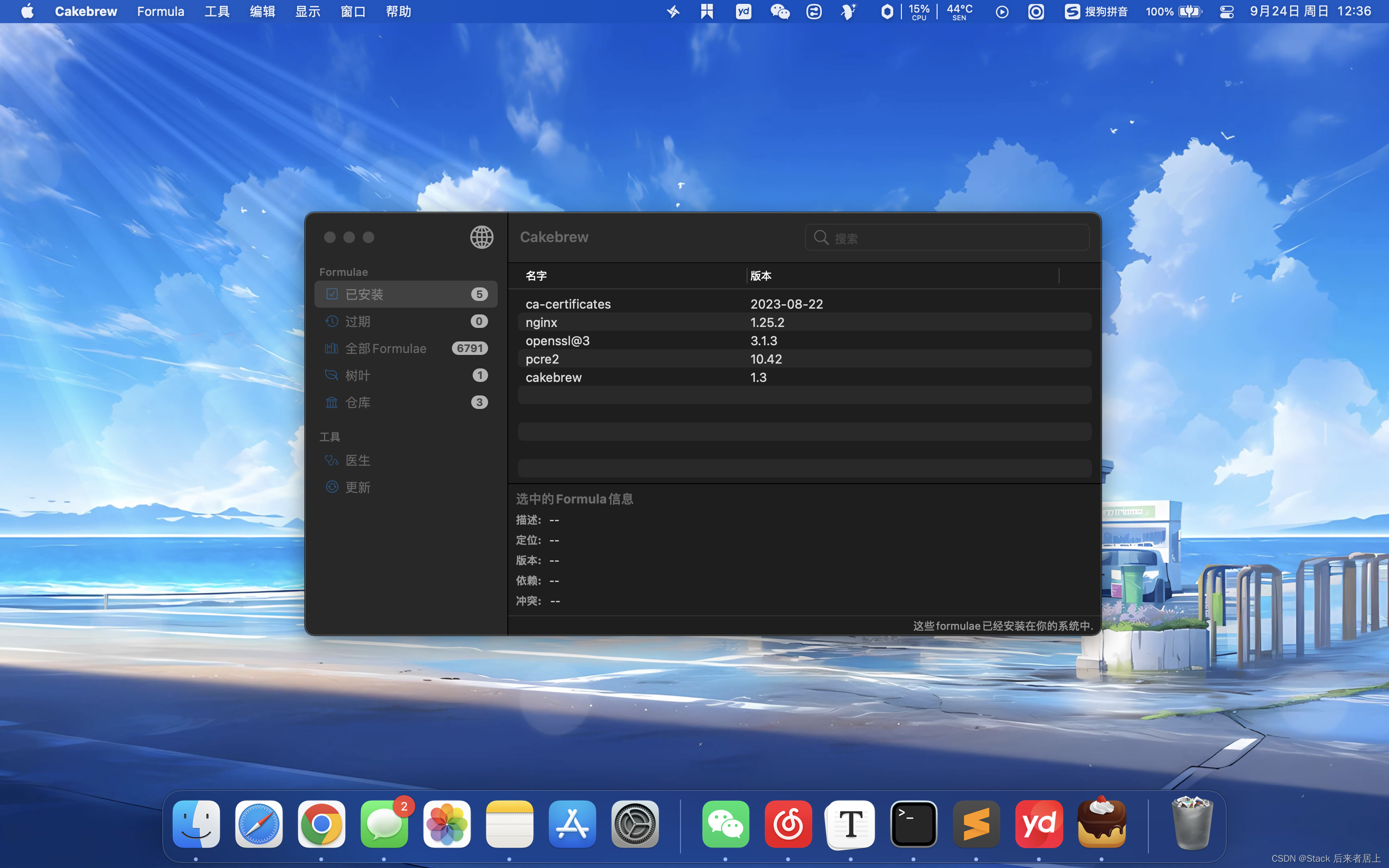Open Finder from the Dock

click(196, 824)
